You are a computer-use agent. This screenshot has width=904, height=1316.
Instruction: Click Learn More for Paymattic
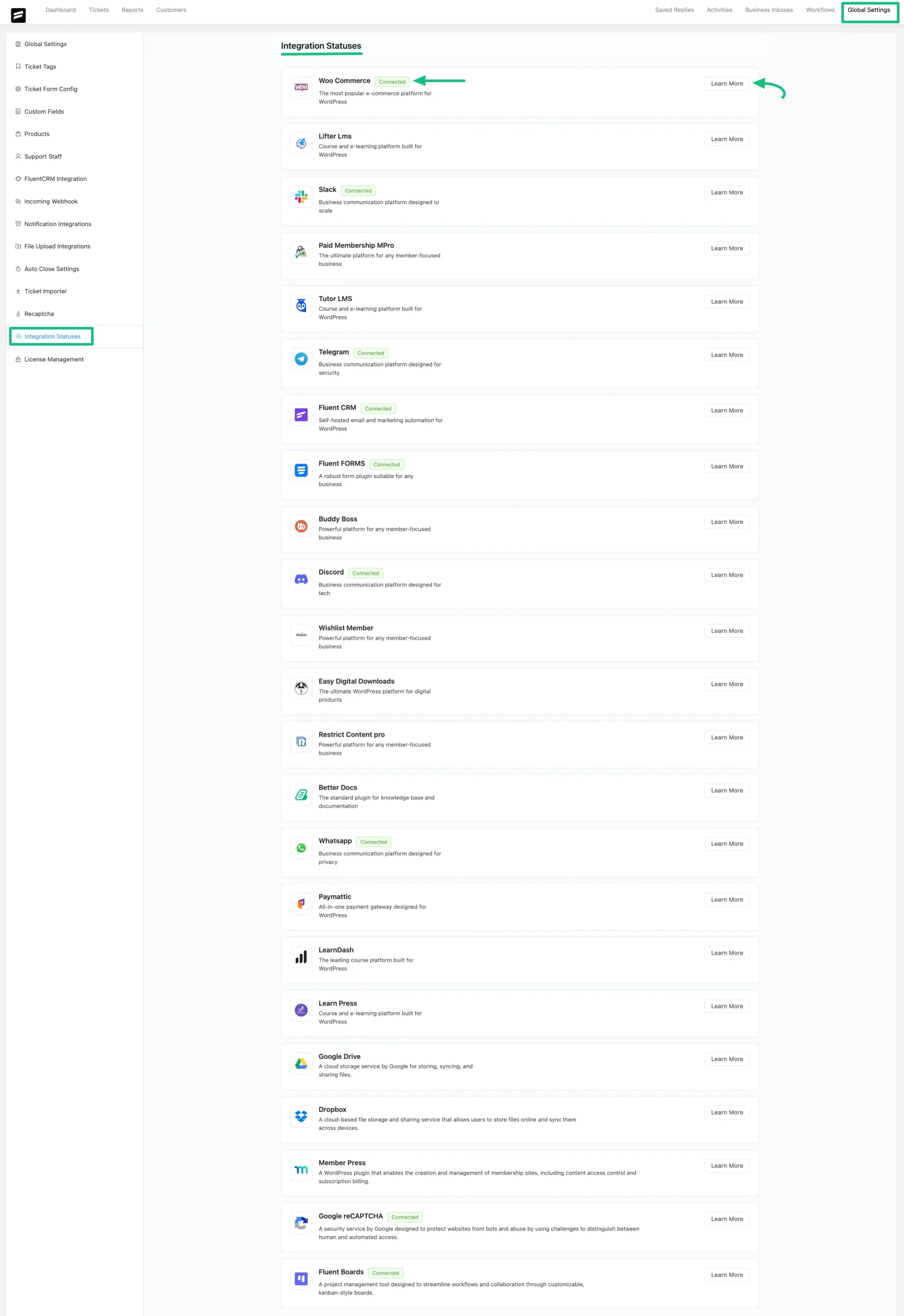pyautogui.click(x=727, y=900)
